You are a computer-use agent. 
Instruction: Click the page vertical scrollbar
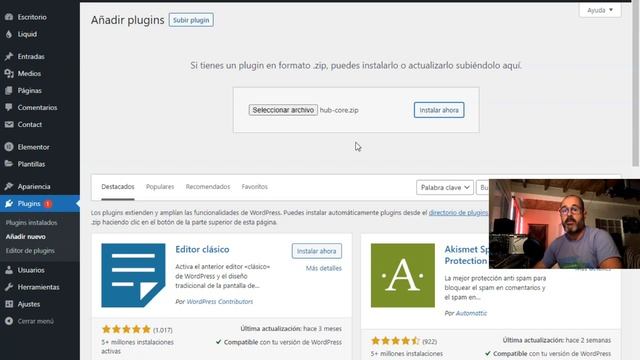[x=636, y=83]
